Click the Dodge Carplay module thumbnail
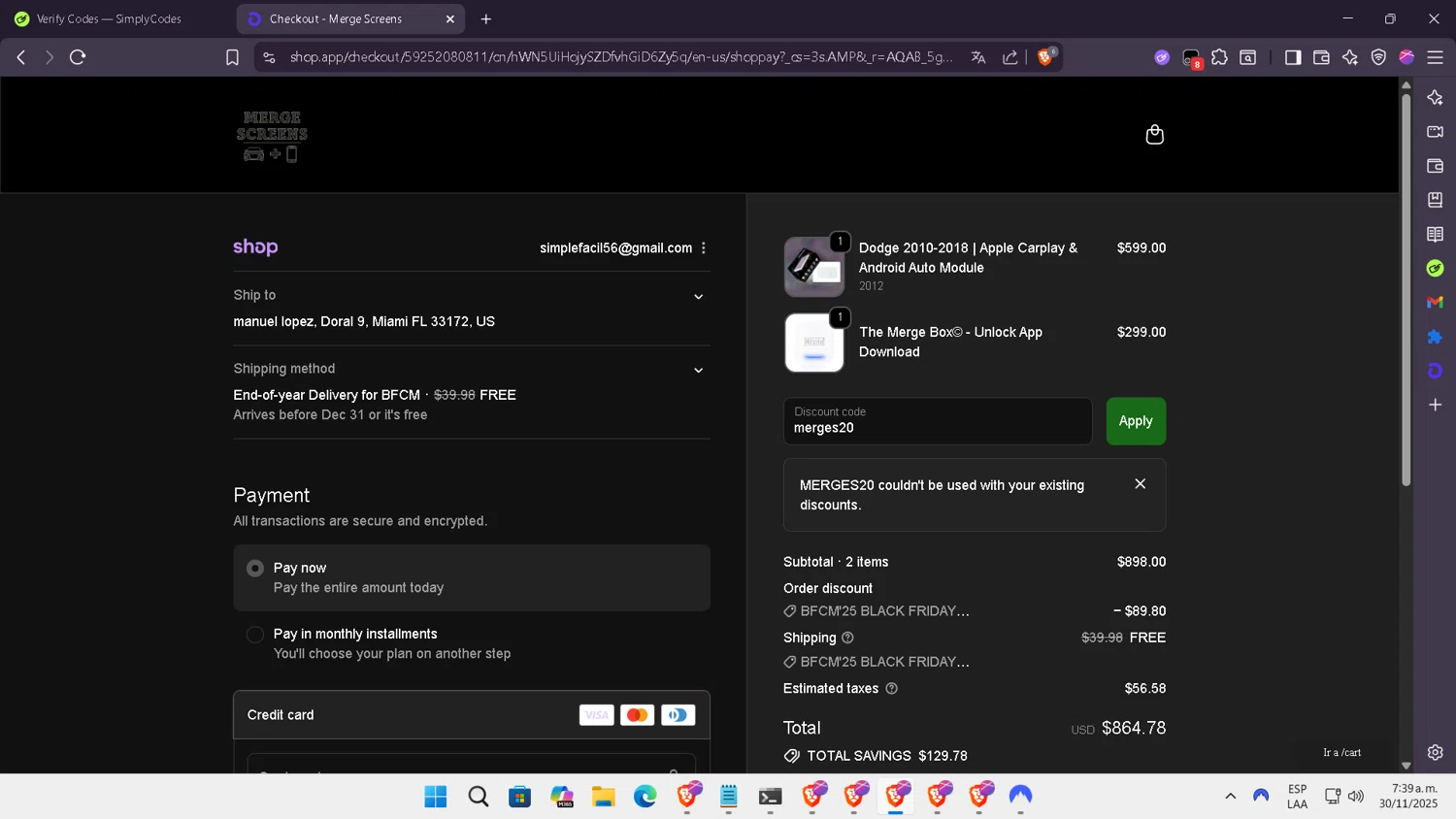This screenshot has height=819, width=1456. pos(813,267)
